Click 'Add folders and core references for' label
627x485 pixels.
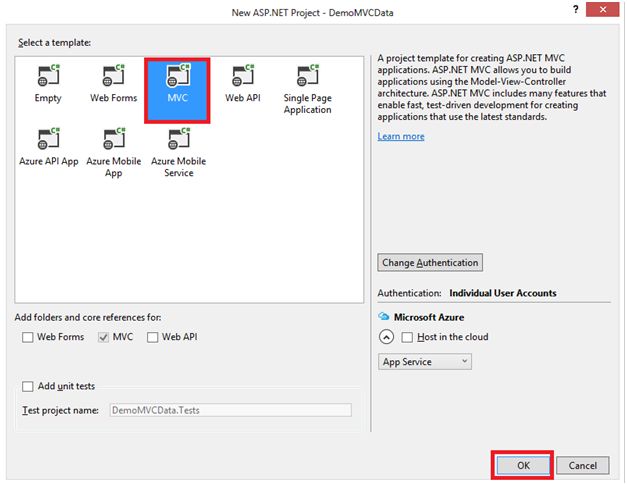88,317
